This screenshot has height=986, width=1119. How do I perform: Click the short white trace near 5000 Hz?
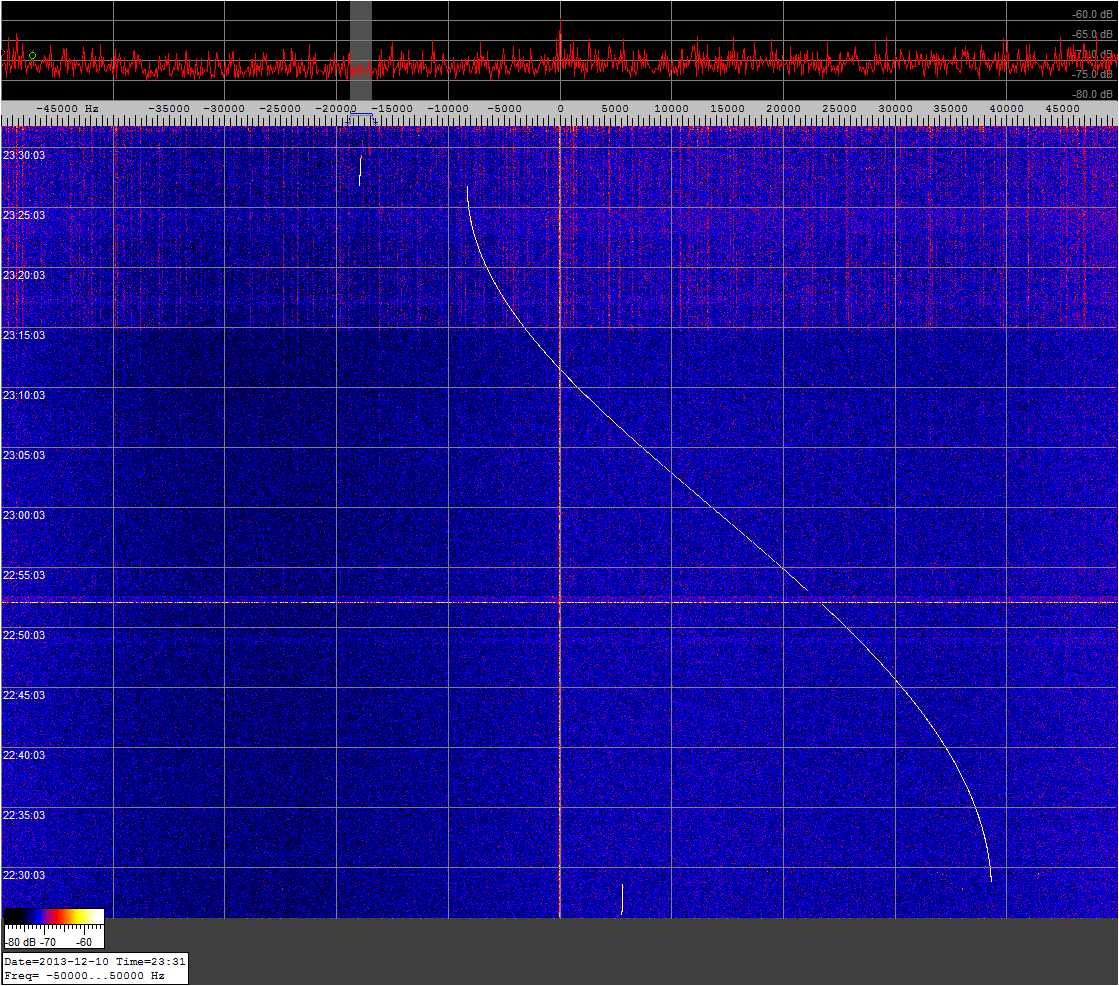(x=622, y=898)
